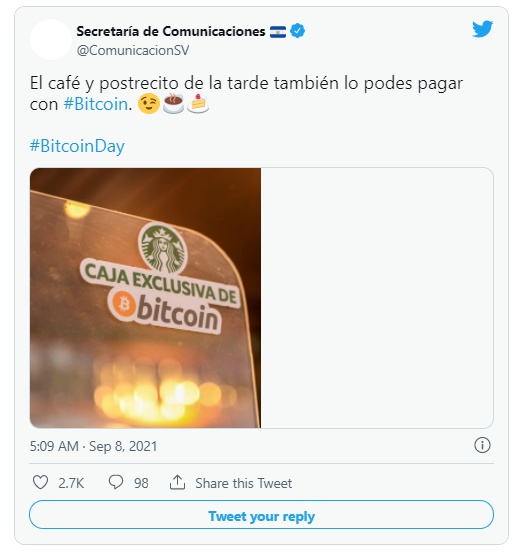Open the Starbucks bitcoin photo

pos(145,298)
